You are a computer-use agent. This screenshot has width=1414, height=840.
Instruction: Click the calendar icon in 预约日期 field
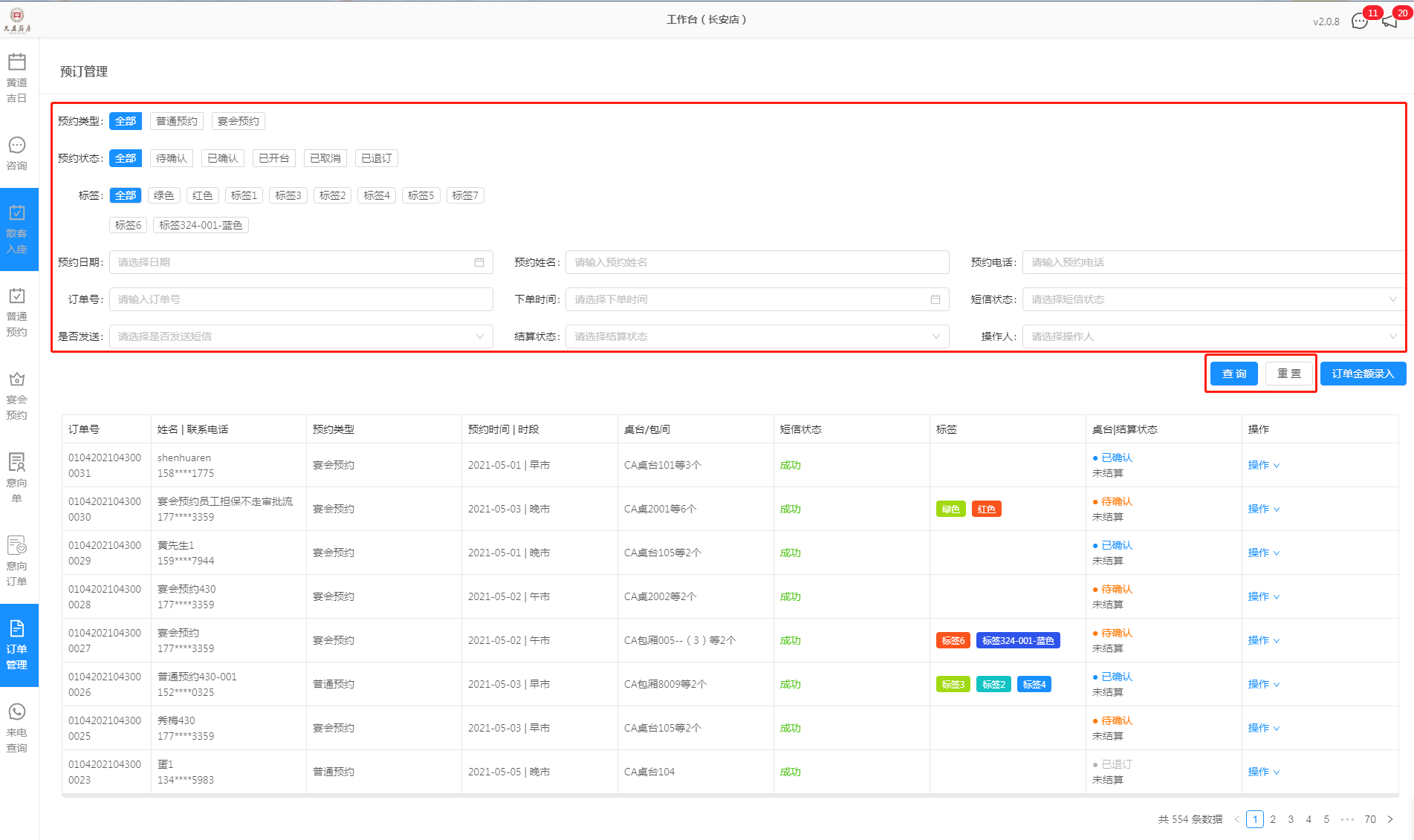coord(479,262)
